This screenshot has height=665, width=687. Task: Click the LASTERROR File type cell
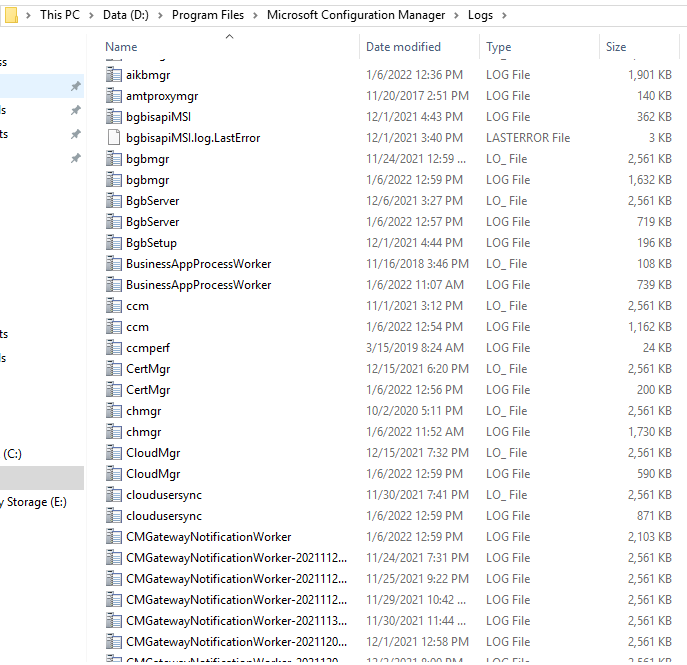pyautogui.click(x=528, y=138)
